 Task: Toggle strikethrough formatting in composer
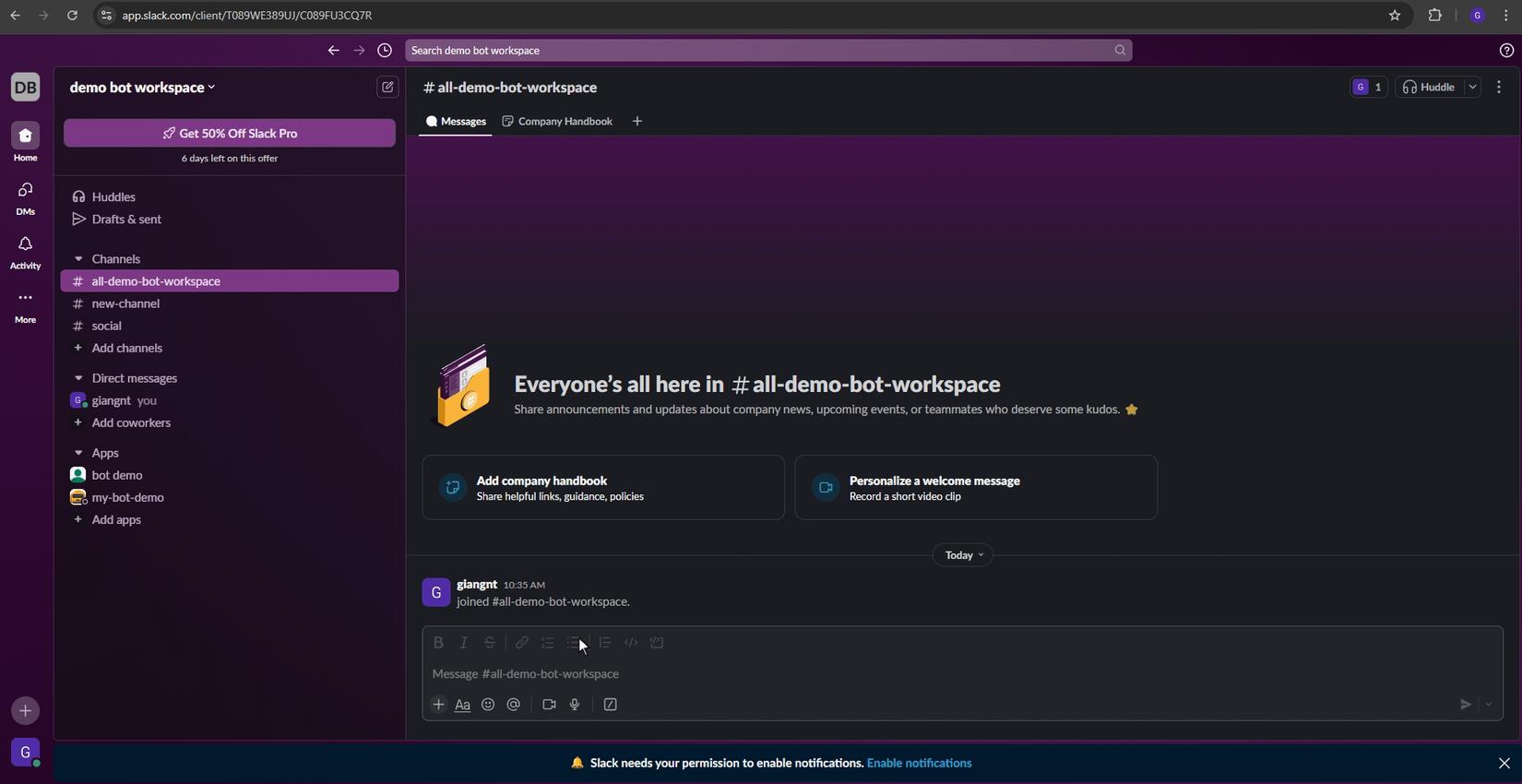coord(490,643)
